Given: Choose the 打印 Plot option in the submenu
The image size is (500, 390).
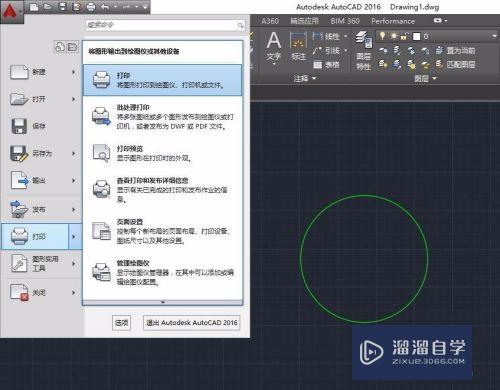Looking at the screenshot, I should coord(162,80).
